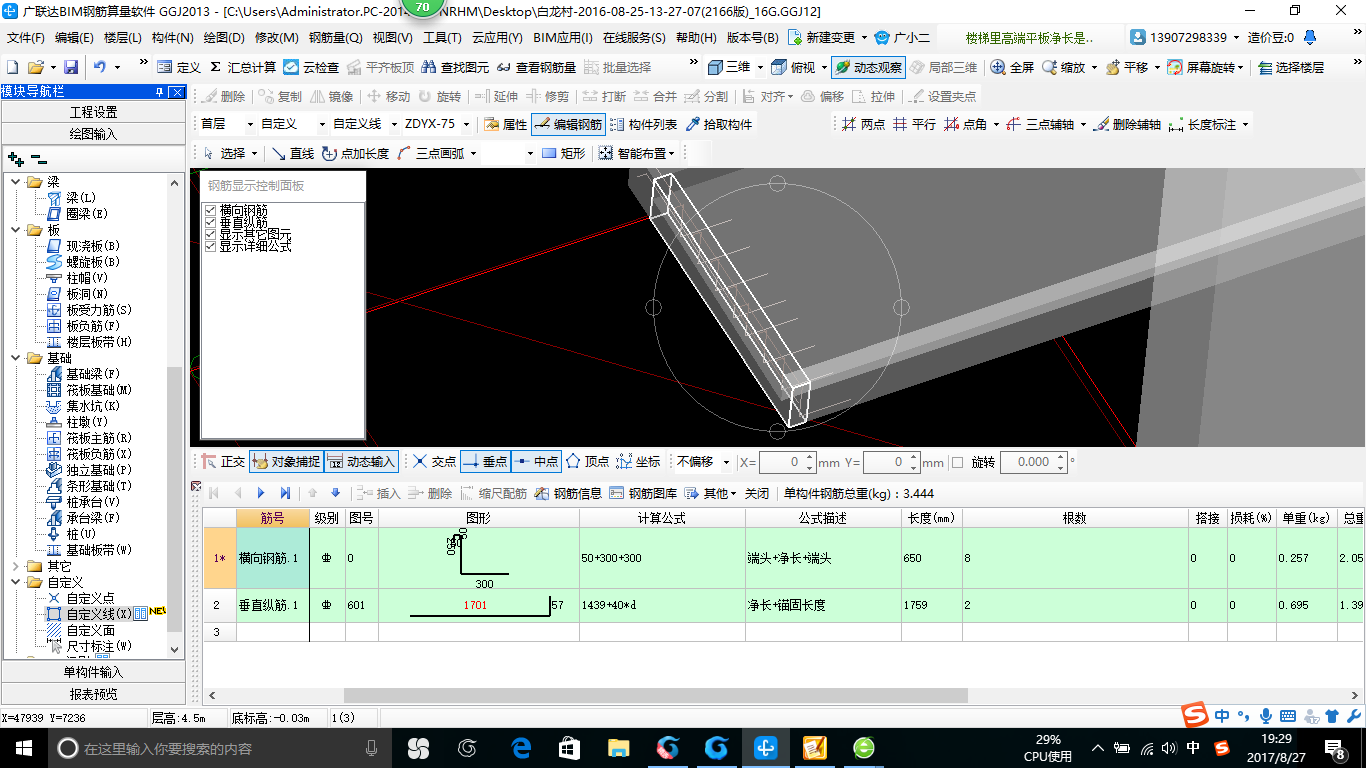Image resolution: width=1366 pixels, height=768 pixels.
Task: Click 关闭 in rebar toolbar
Action: point(757,493)
